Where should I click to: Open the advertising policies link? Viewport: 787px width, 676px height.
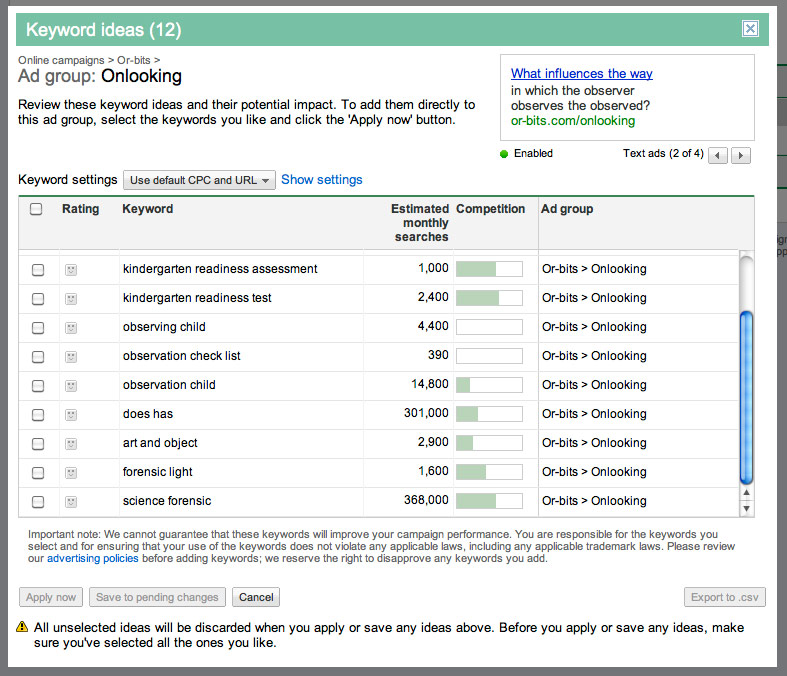pyautogui.click(x=93, y=559)
